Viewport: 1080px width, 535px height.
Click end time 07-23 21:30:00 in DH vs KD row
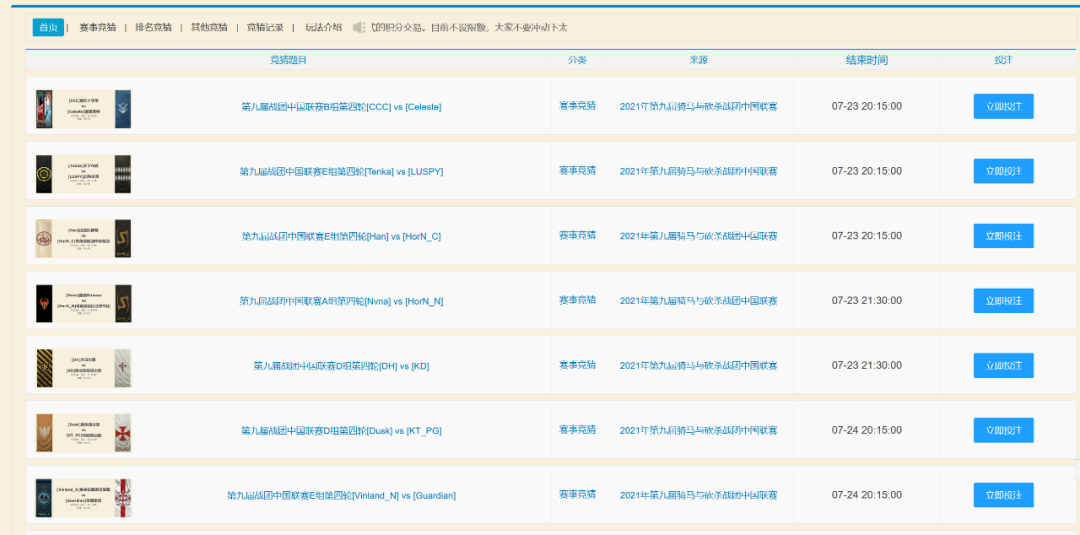click(866, 366)
